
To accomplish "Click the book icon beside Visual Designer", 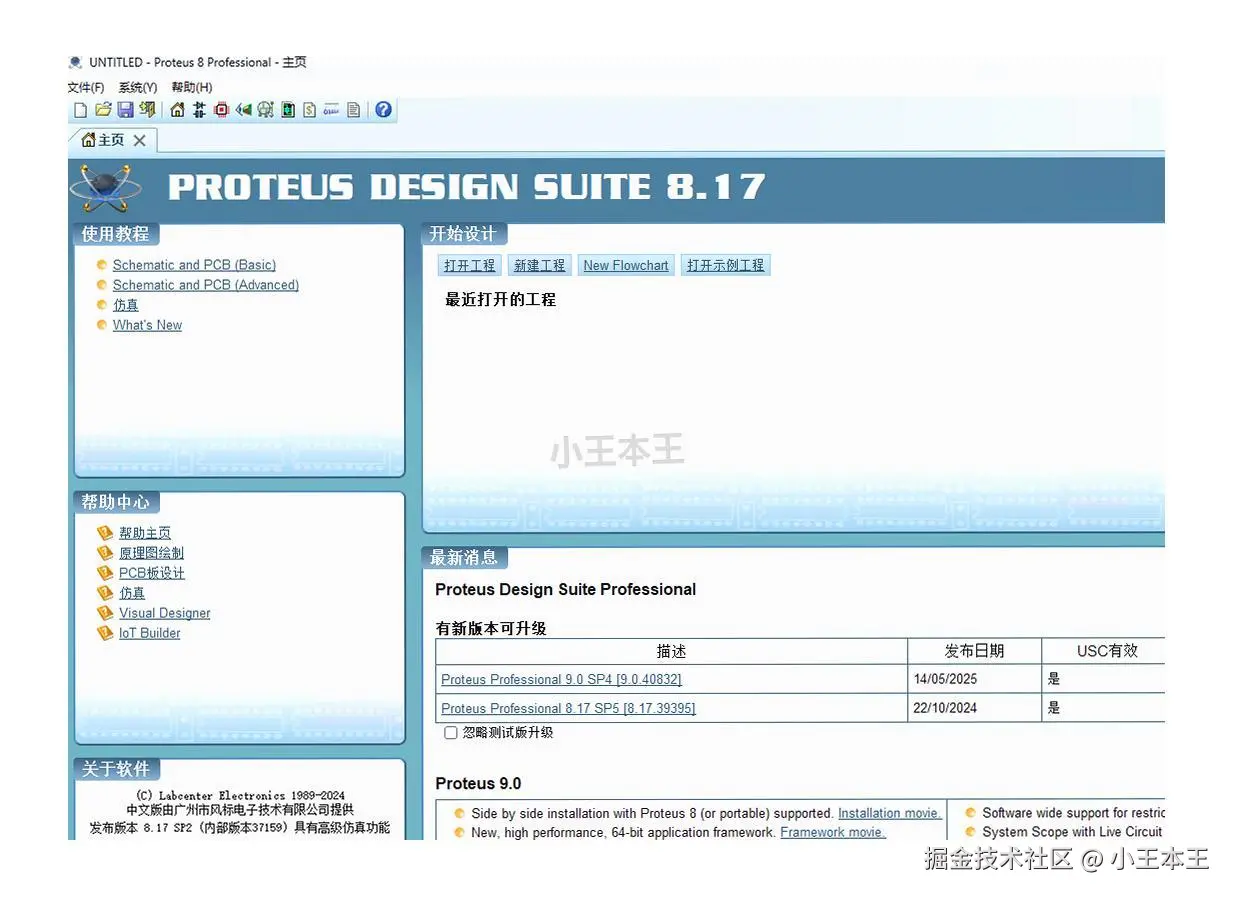I will (x=105, y=613).
